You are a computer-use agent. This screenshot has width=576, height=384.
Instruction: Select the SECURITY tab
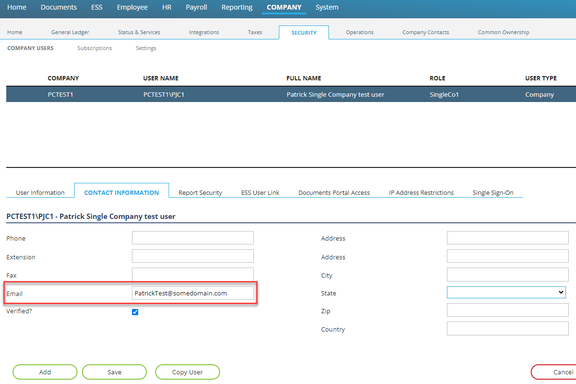tap(304, 33)
